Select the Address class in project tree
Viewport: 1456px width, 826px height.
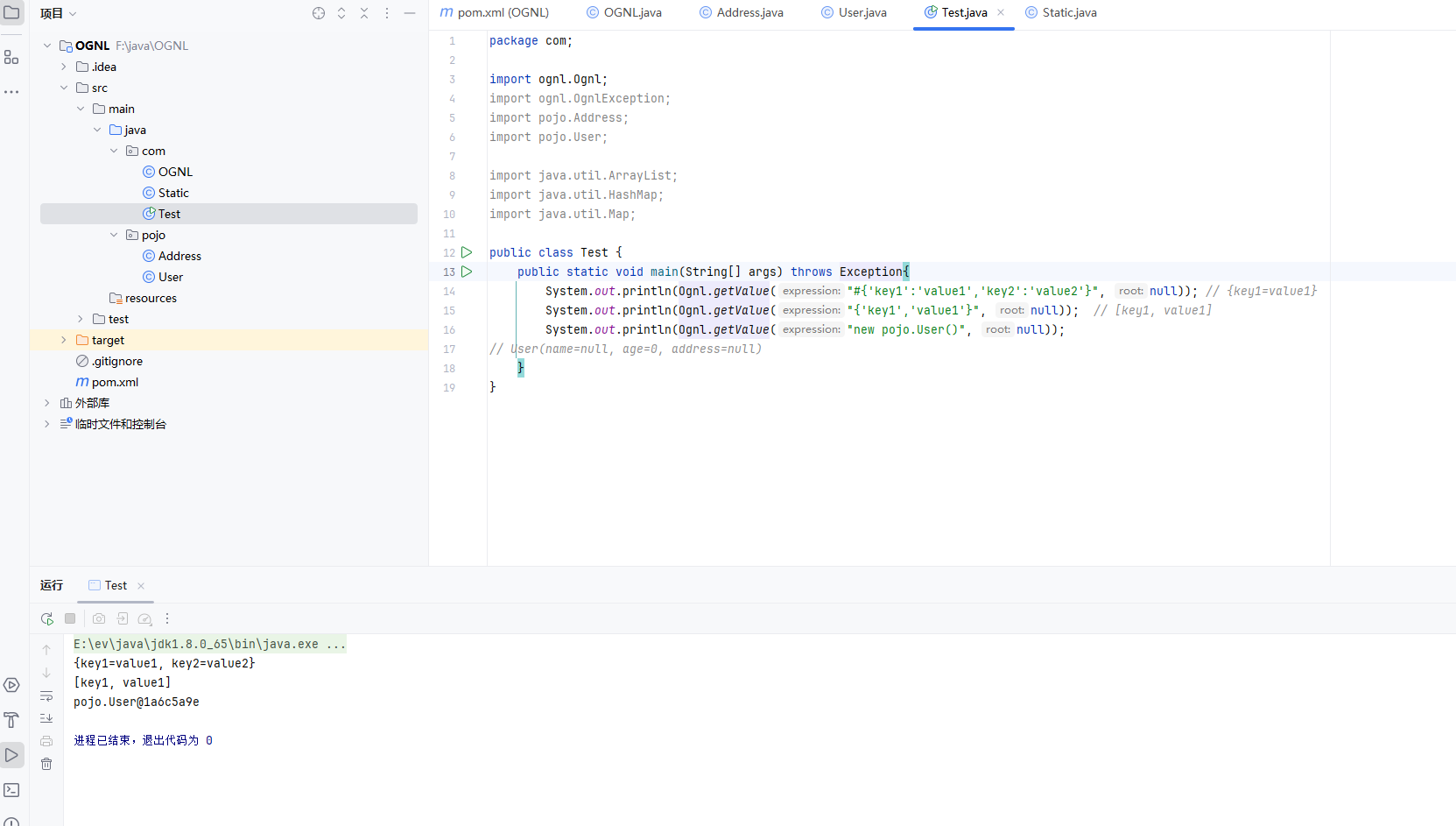[179, 256]
